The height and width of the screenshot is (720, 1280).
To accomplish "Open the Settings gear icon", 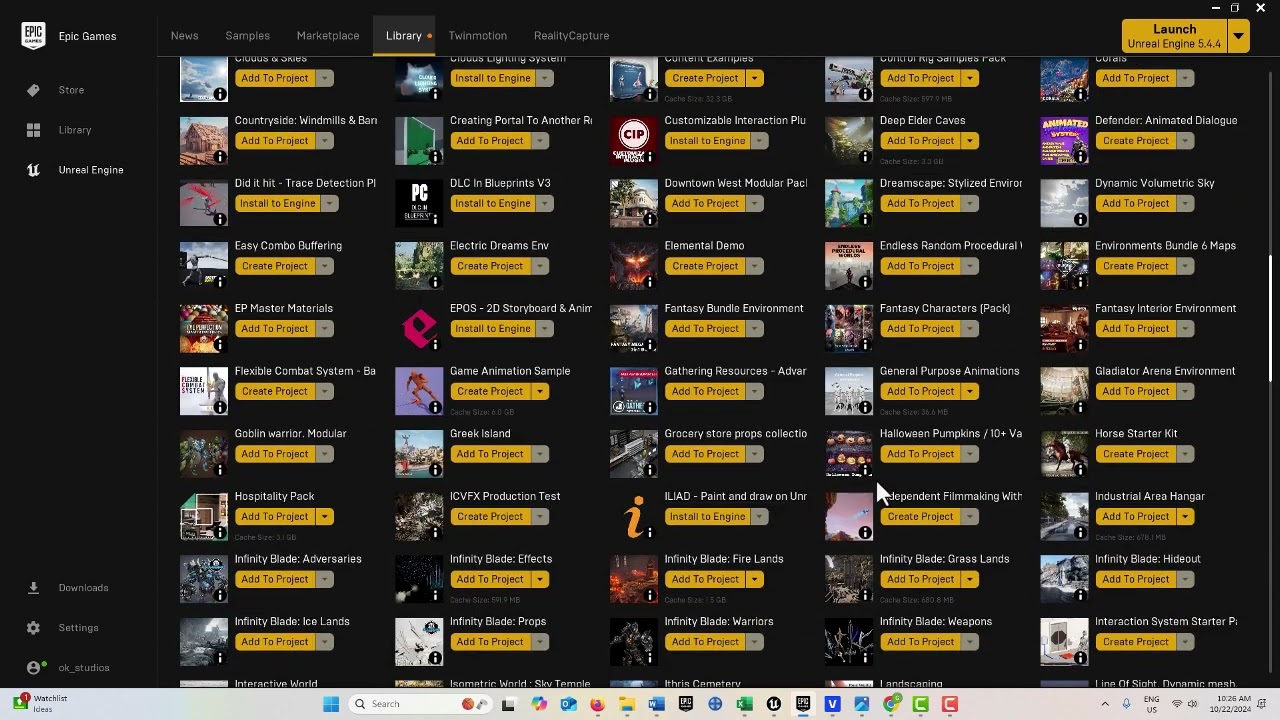I will (33, 628).
